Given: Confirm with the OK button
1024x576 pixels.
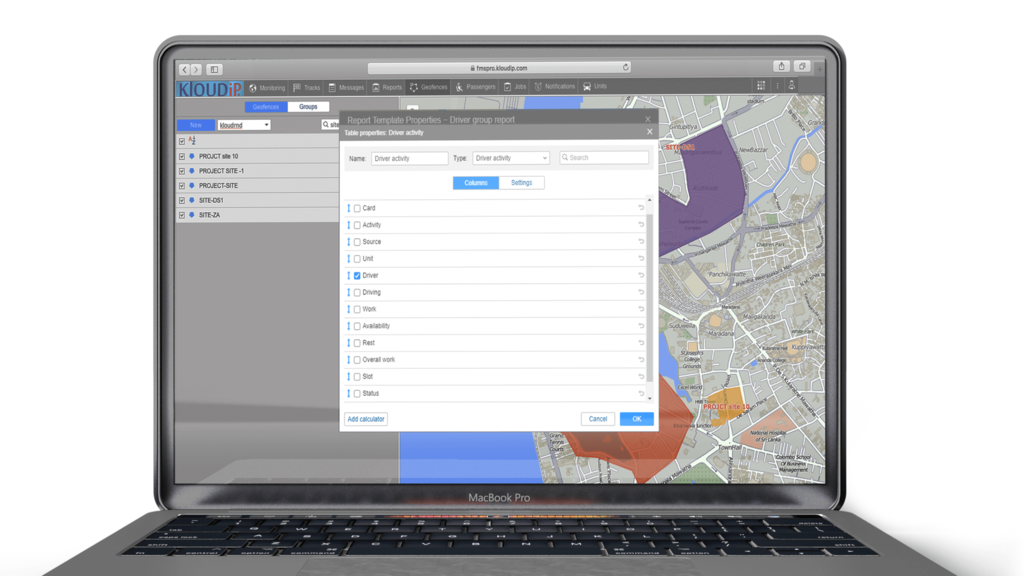Looking at the screenshot, I should (637, 419).
